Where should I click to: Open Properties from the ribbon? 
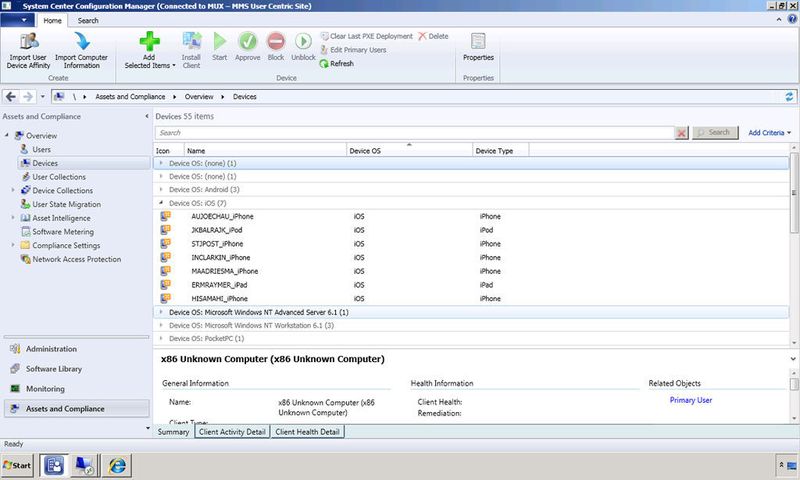(x=478, y=47)
